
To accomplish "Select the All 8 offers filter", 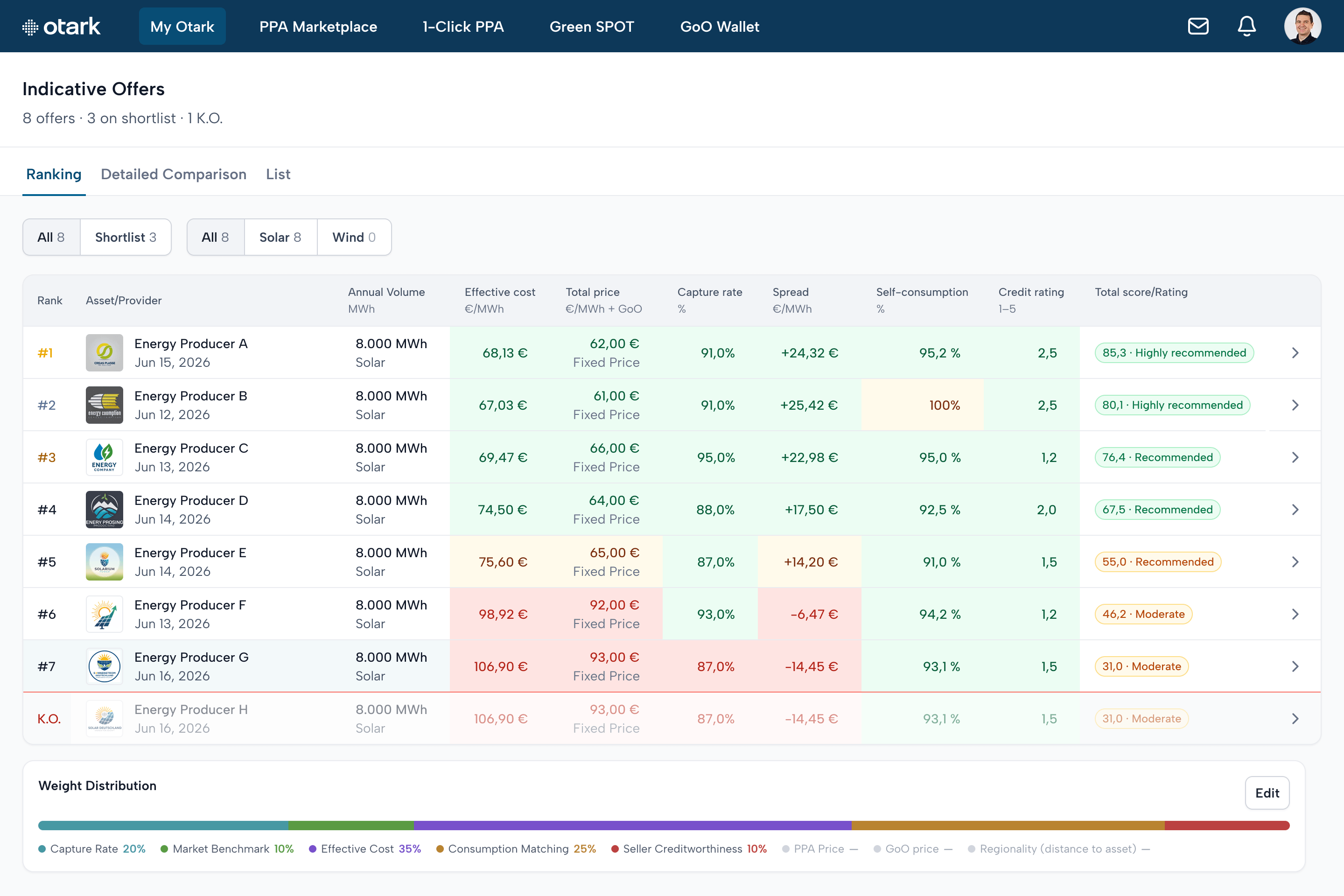I will (x=51, y=237).
